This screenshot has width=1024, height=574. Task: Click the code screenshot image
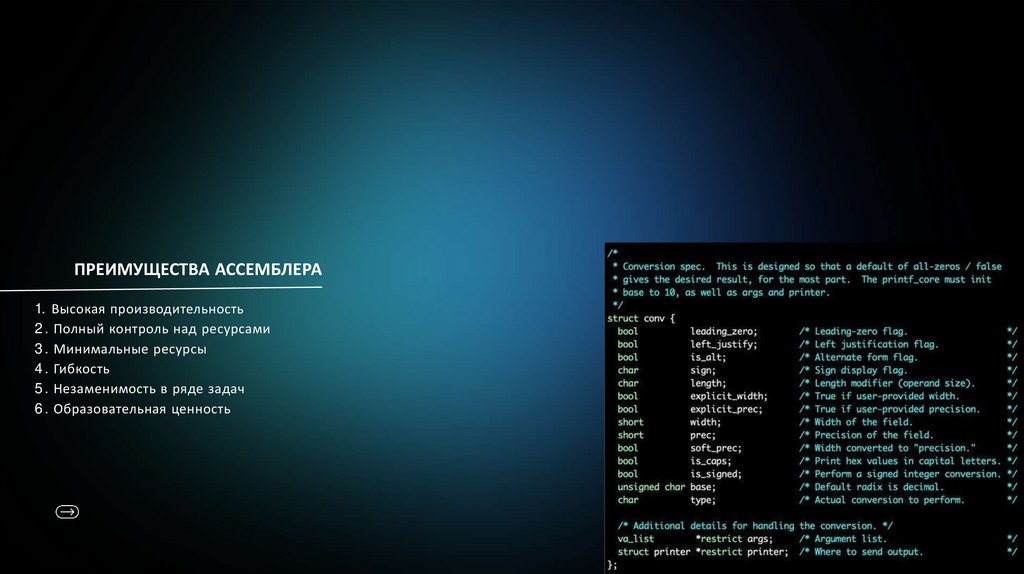(814, 408)
